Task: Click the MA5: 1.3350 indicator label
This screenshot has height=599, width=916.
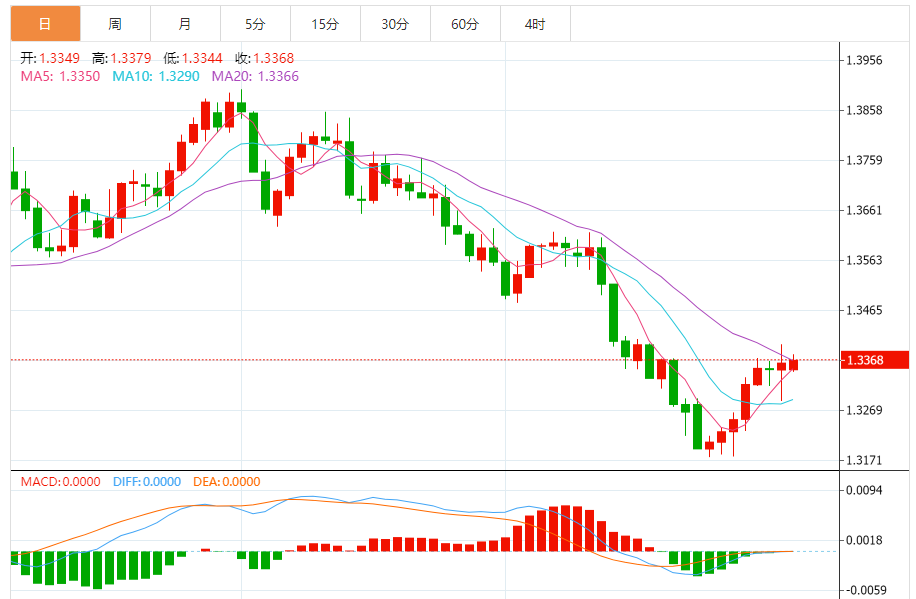Action: pyautogui.click(x=60, y=77)
